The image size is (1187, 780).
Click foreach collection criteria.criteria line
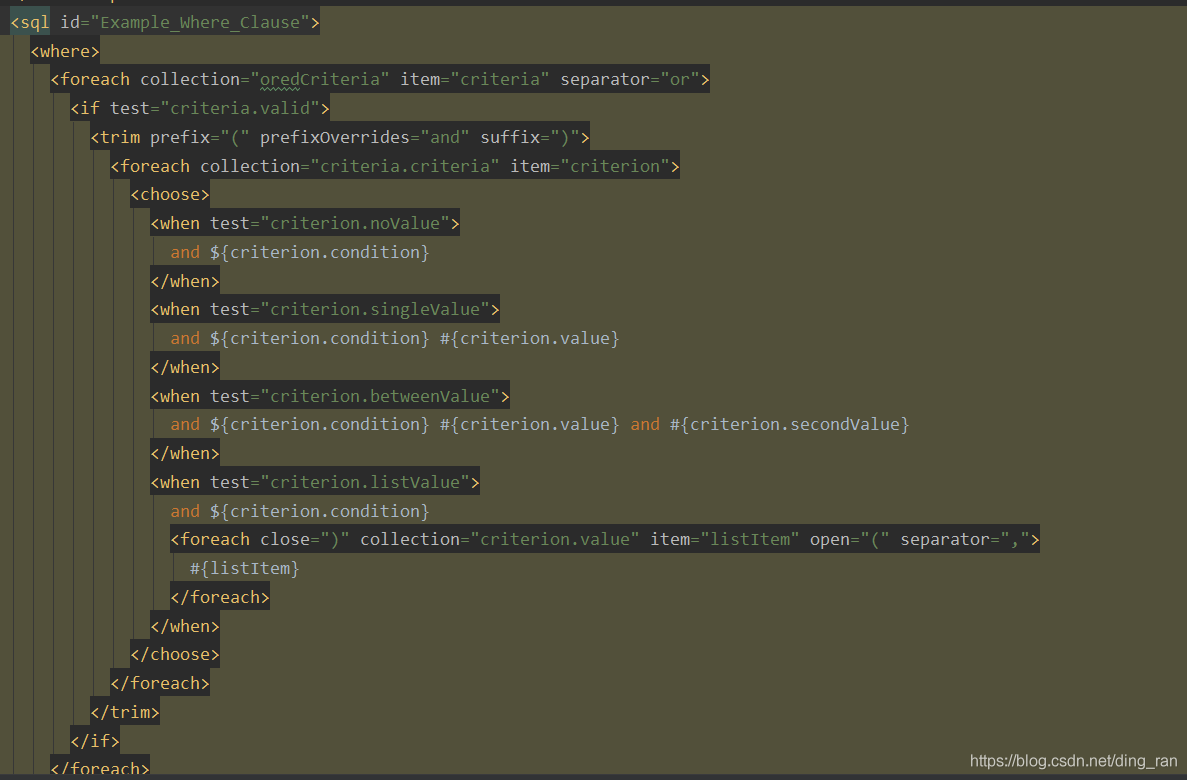[x=395, y=165]
